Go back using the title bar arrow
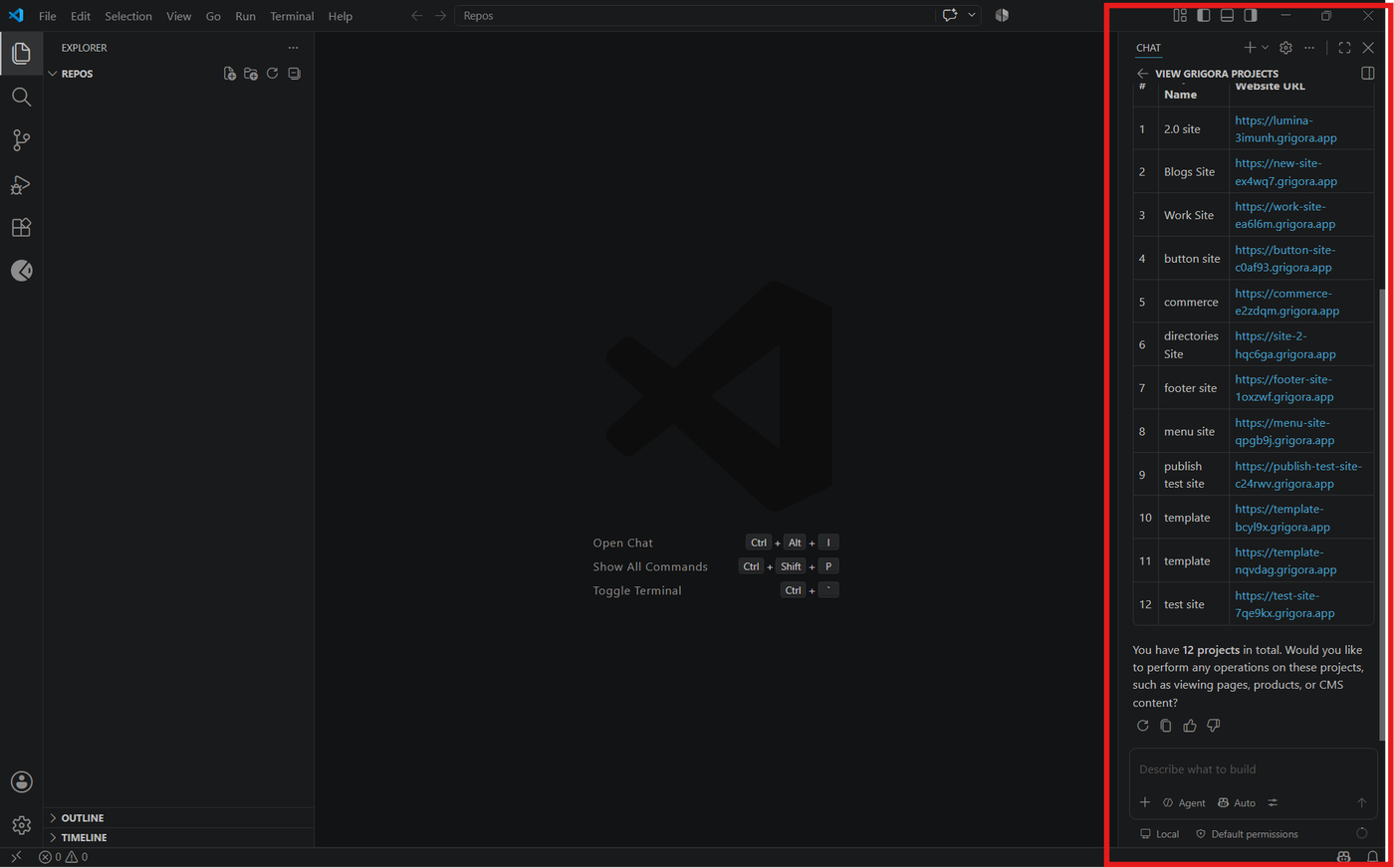Viewport: 1394px width, 868px height. click(x=417, y=16)
